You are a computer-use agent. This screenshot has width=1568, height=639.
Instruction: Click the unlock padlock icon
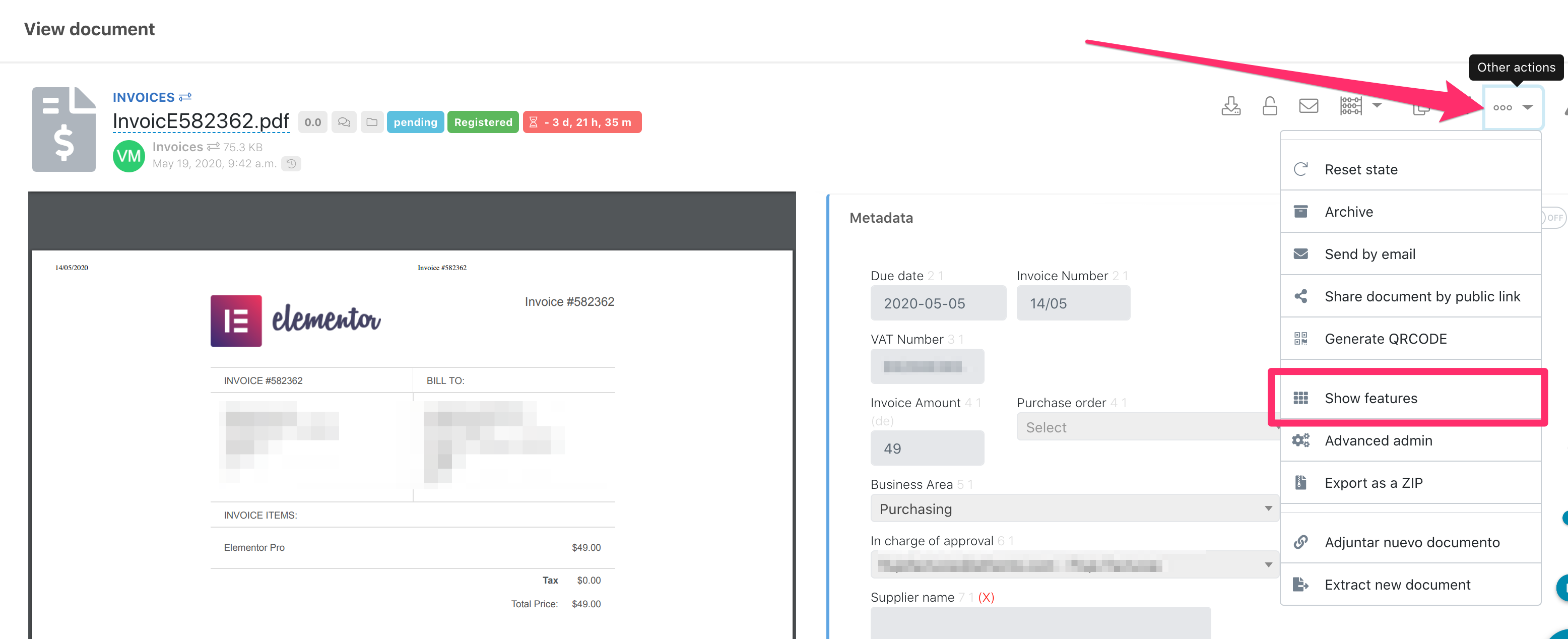point(1270,106)
